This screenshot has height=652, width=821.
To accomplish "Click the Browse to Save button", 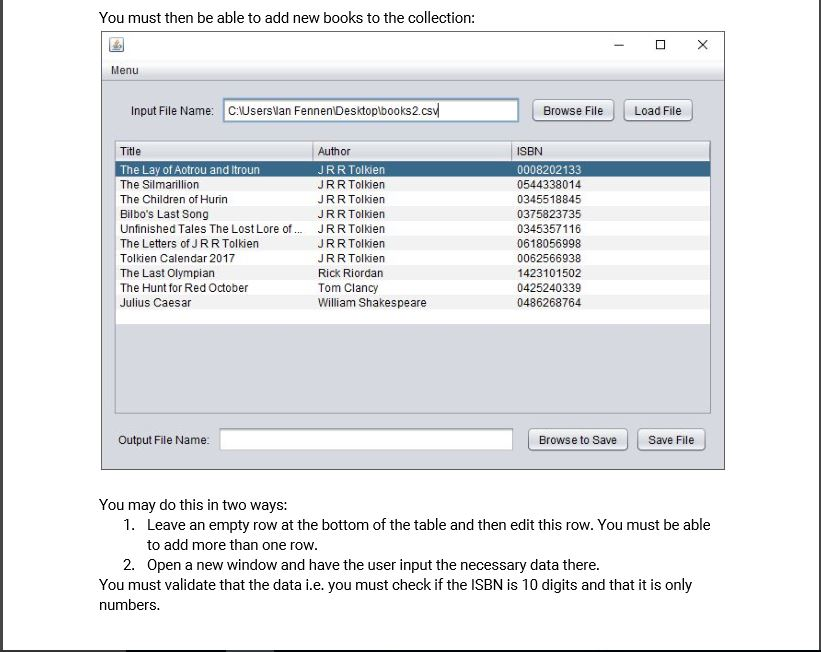I will (x=578, y=440).
